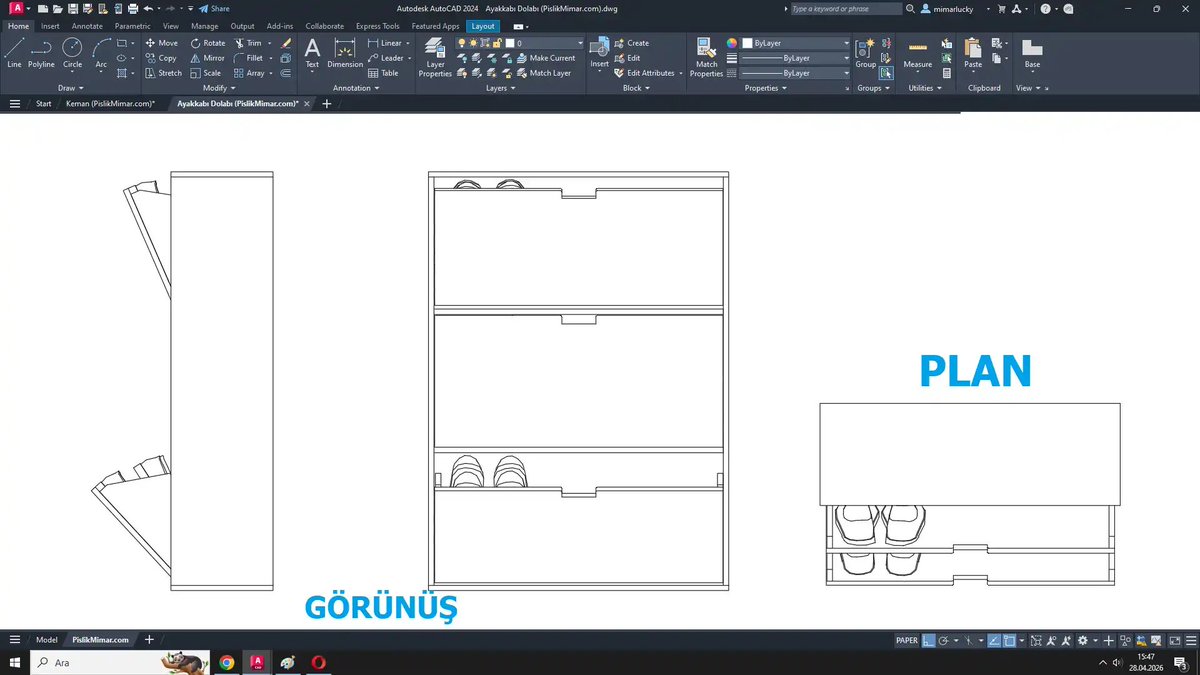The image size is (1200, 675).
Task: Activate the Move command
Action: [163, 42]
